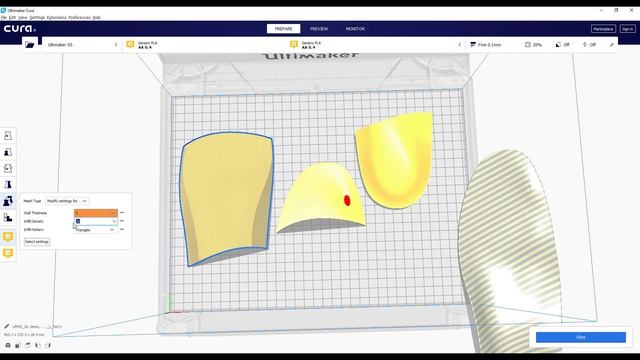Remove the Wall Thickness setting
Screen dimensions: 640x360
(x=122, y=213)
